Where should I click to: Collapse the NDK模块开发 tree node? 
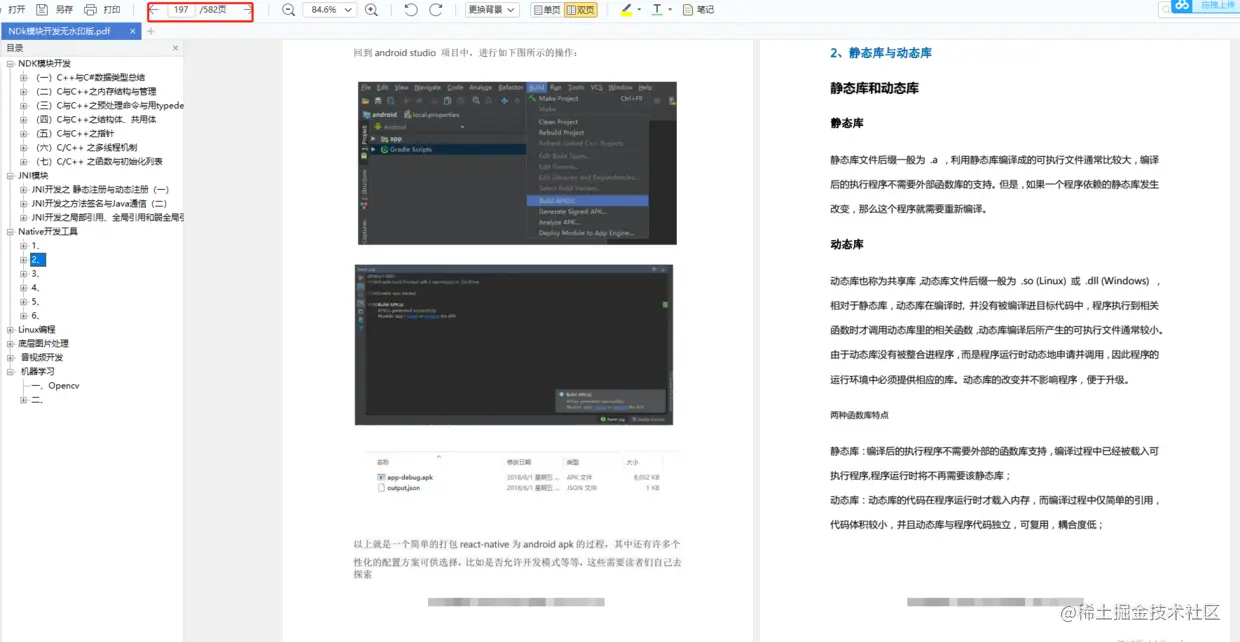(10, 63)
